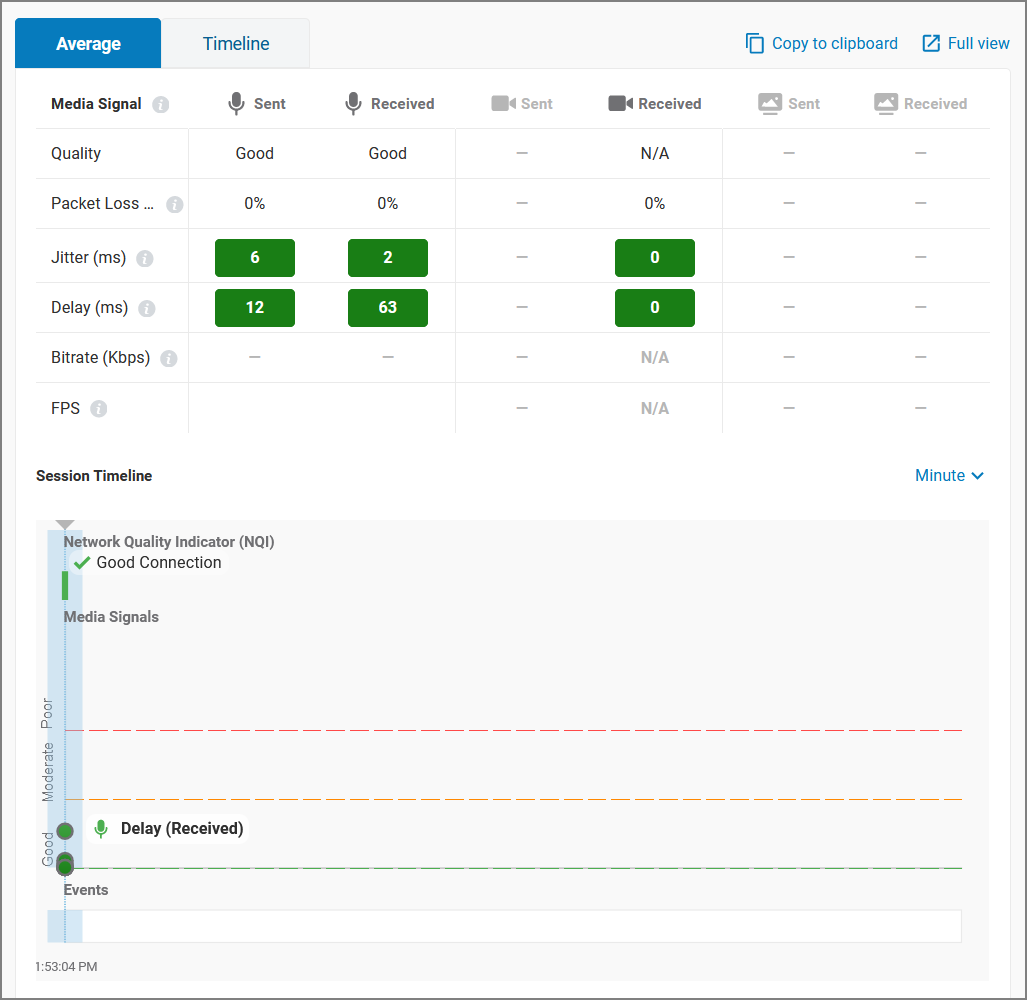This screenshot has width=1027, height=1000.
Task: Open the Packet Loss info tooltip
Action: tap(175, 204)
